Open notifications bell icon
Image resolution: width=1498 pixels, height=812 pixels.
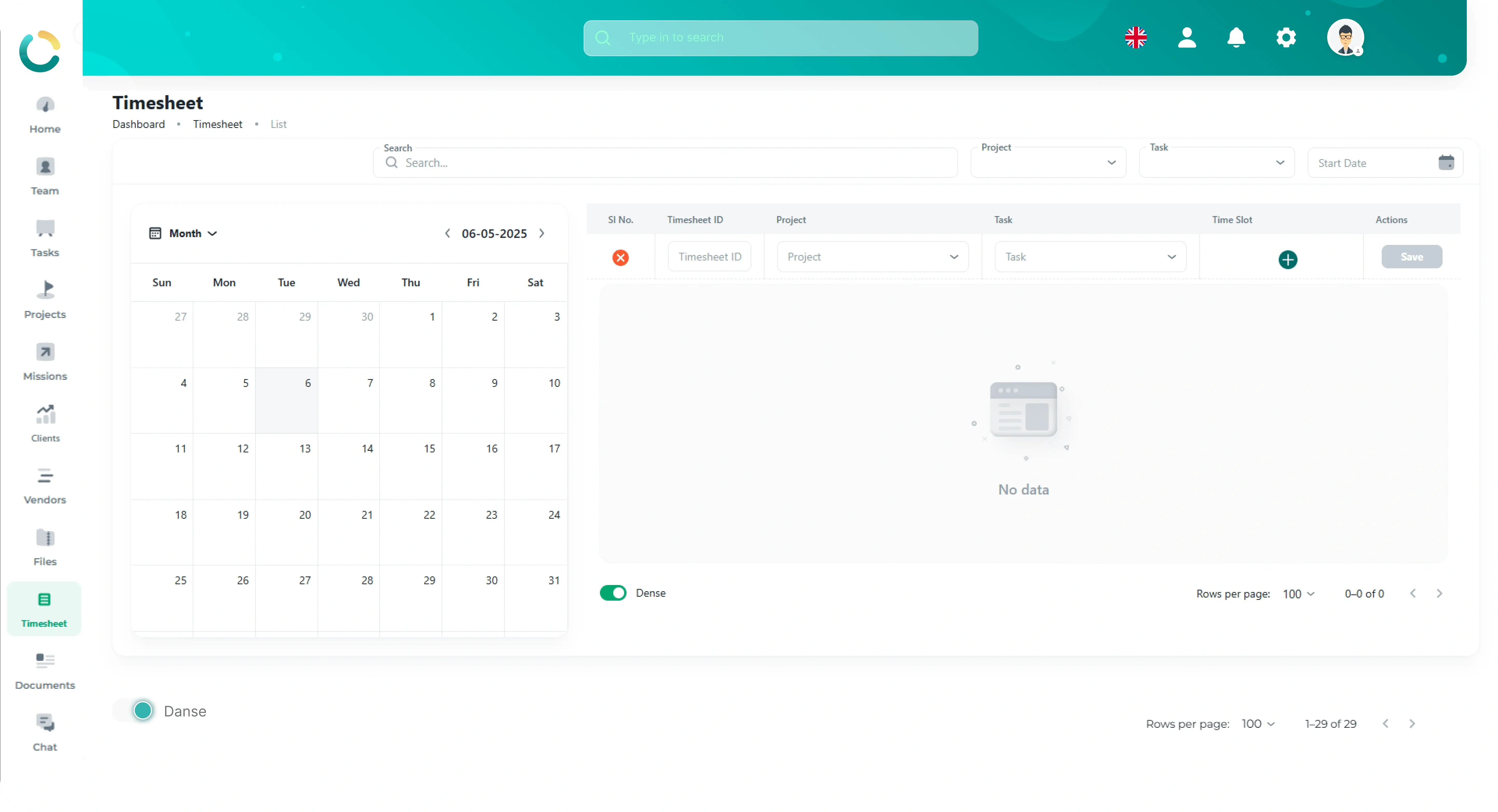tap(1236, 38)
